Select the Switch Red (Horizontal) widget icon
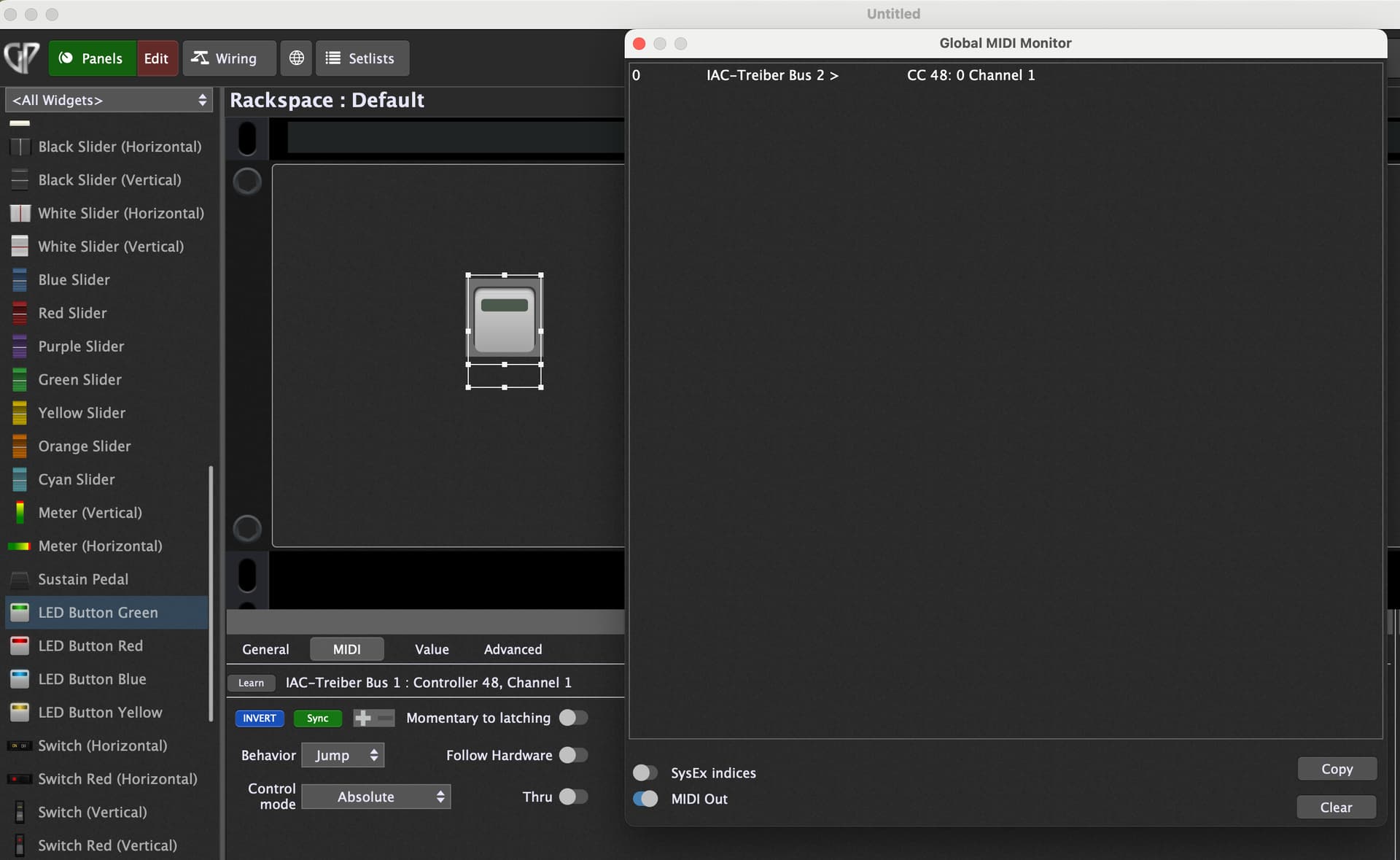This screenshot has height=860, width=1400. pos(19,779)
